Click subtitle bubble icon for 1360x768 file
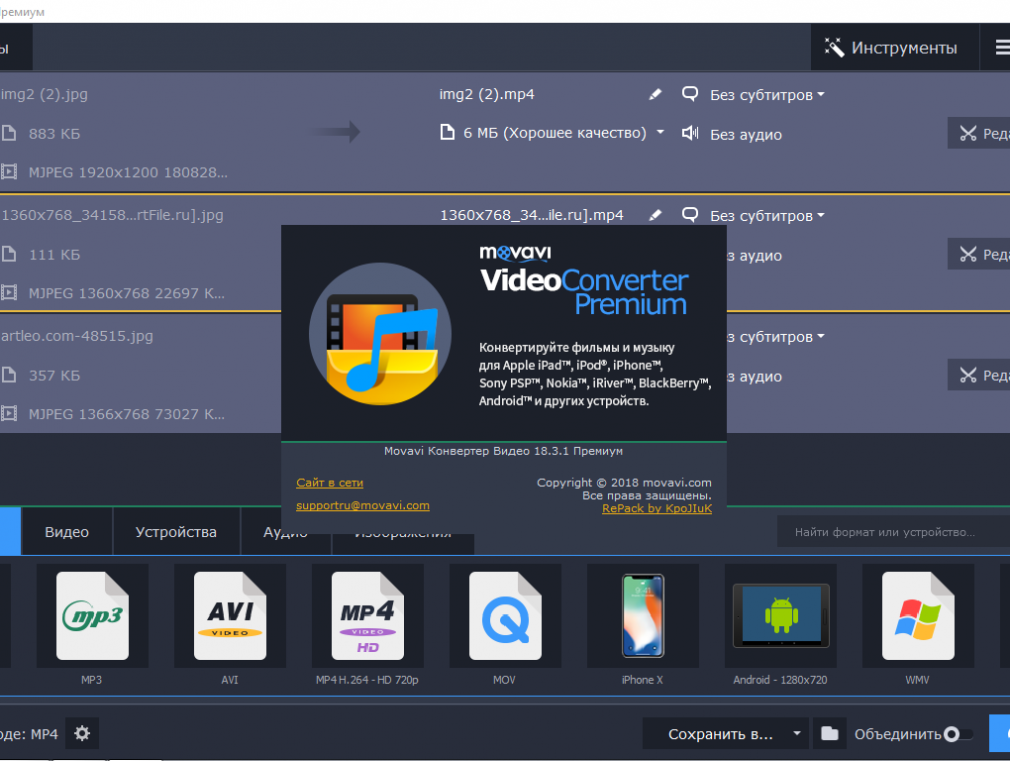This screenshot has width=1010, height=761. (690, 215)
